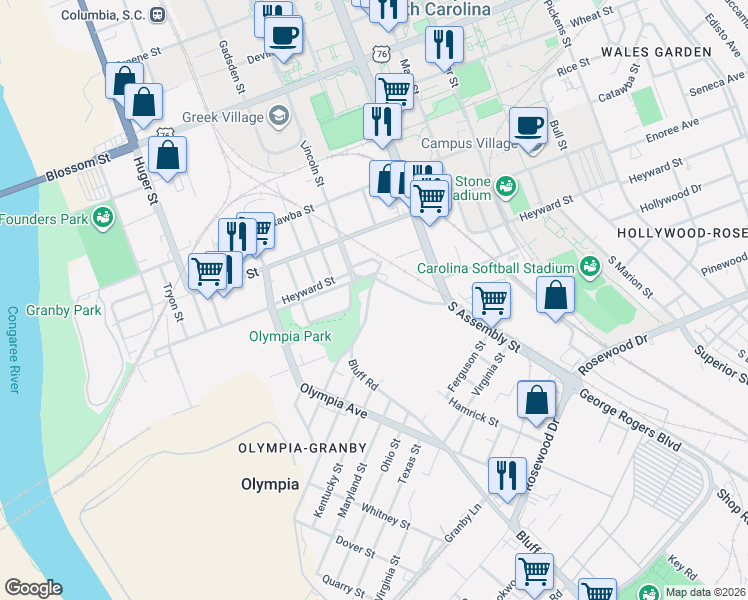Click the OLYMPIA-GRANBY neighborhood label
The width and height of the screenshot is (748, 600).
click(x=302, y=448)
